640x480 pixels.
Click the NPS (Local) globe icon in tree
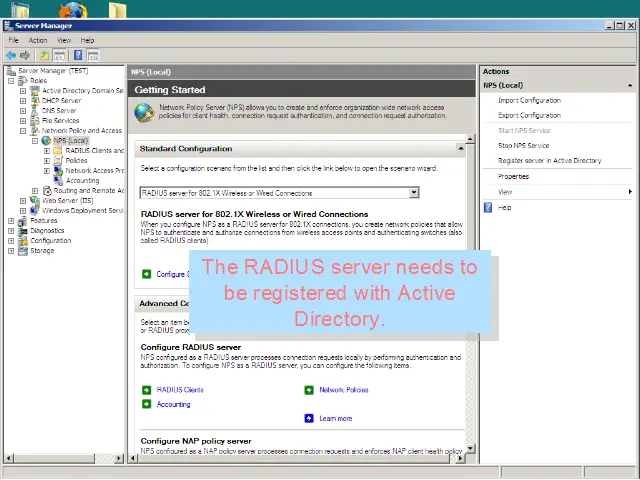tap(47, 140)
